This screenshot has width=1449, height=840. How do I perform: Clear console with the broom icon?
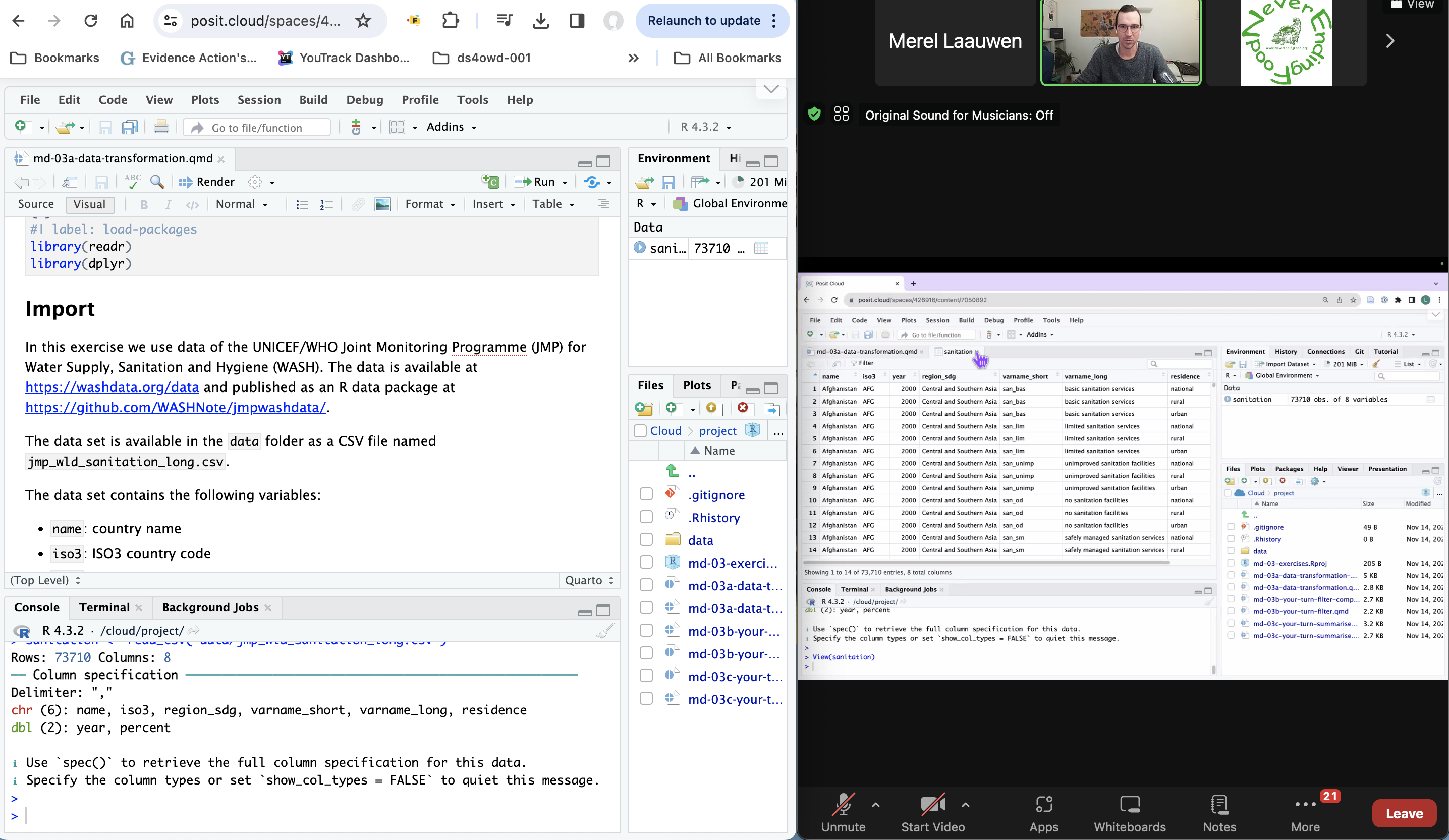(x=604, y=631)
